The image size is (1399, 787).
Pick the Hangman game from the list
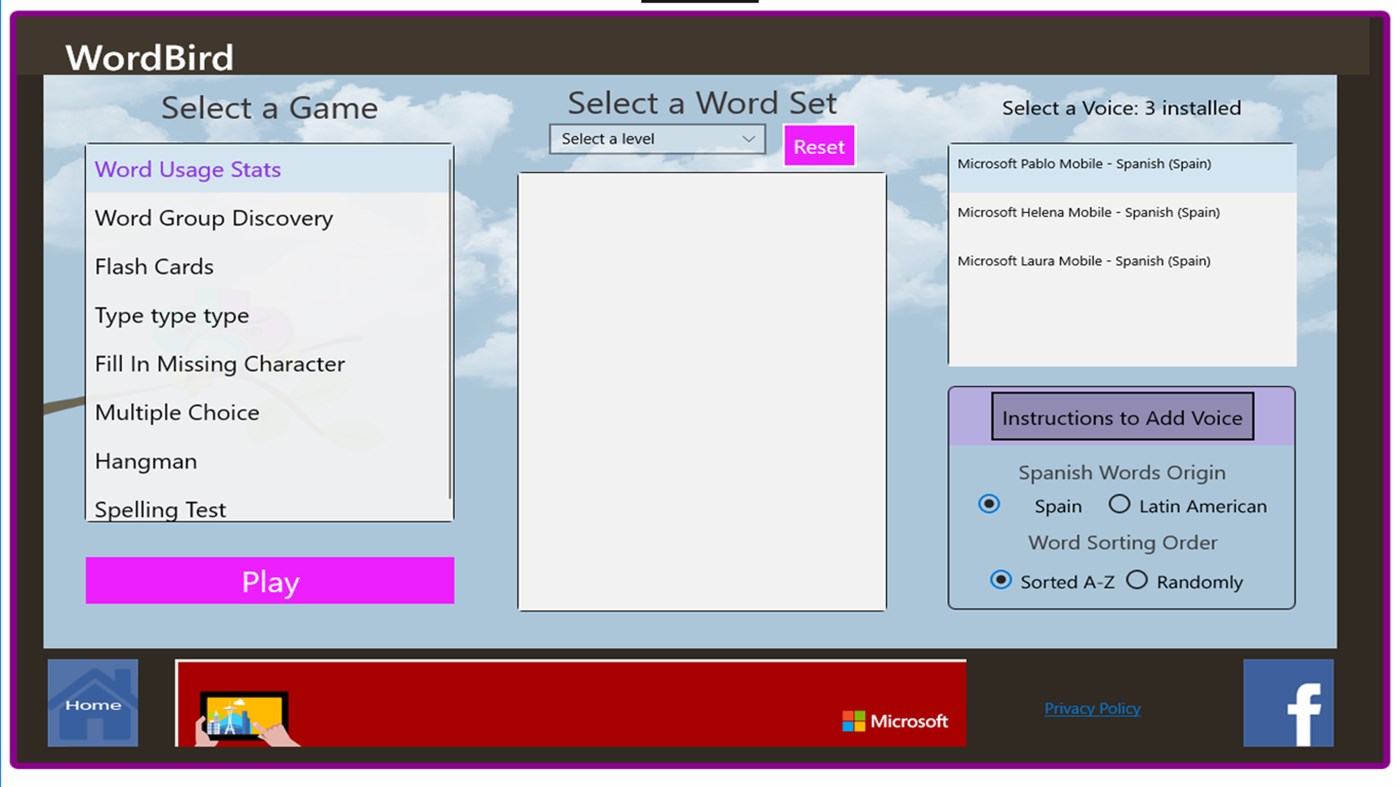click(145, 461)
